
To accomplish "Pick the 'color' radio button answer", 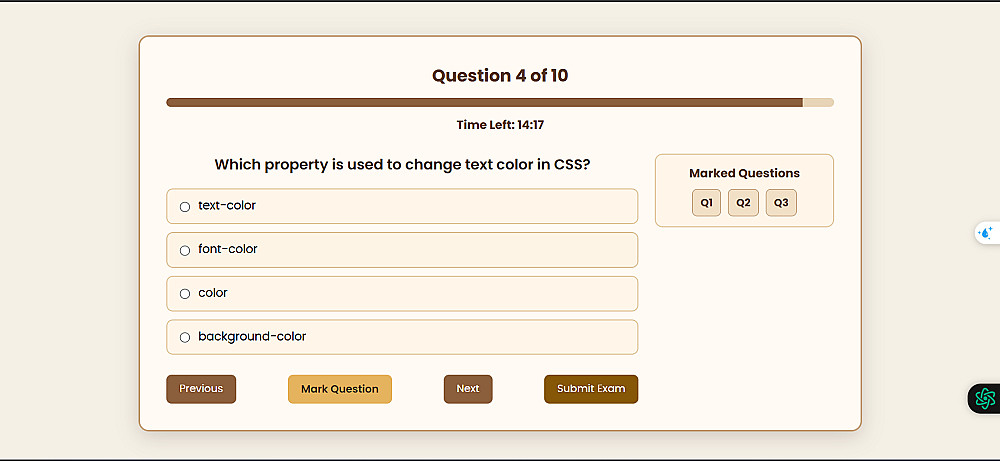I will pyautogui.click(x=185, y=294).
